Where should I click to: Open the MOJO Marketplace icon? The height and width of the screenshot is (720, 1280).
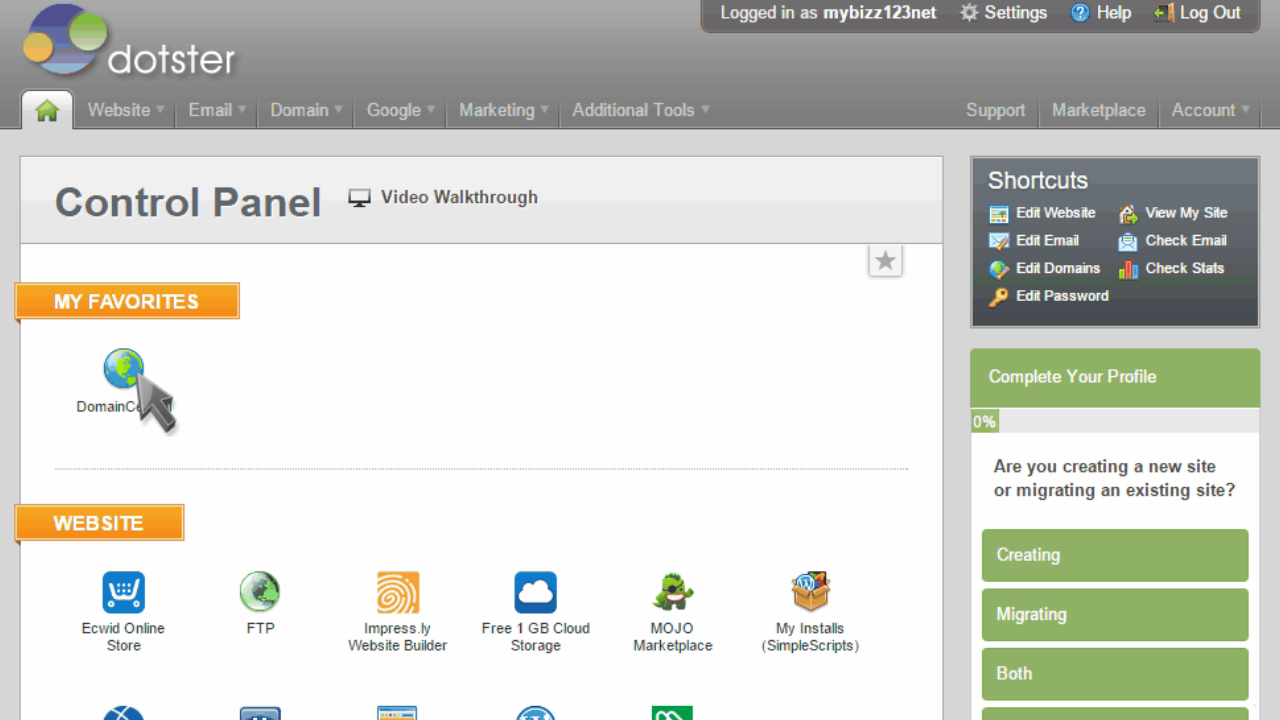(673, 592)
